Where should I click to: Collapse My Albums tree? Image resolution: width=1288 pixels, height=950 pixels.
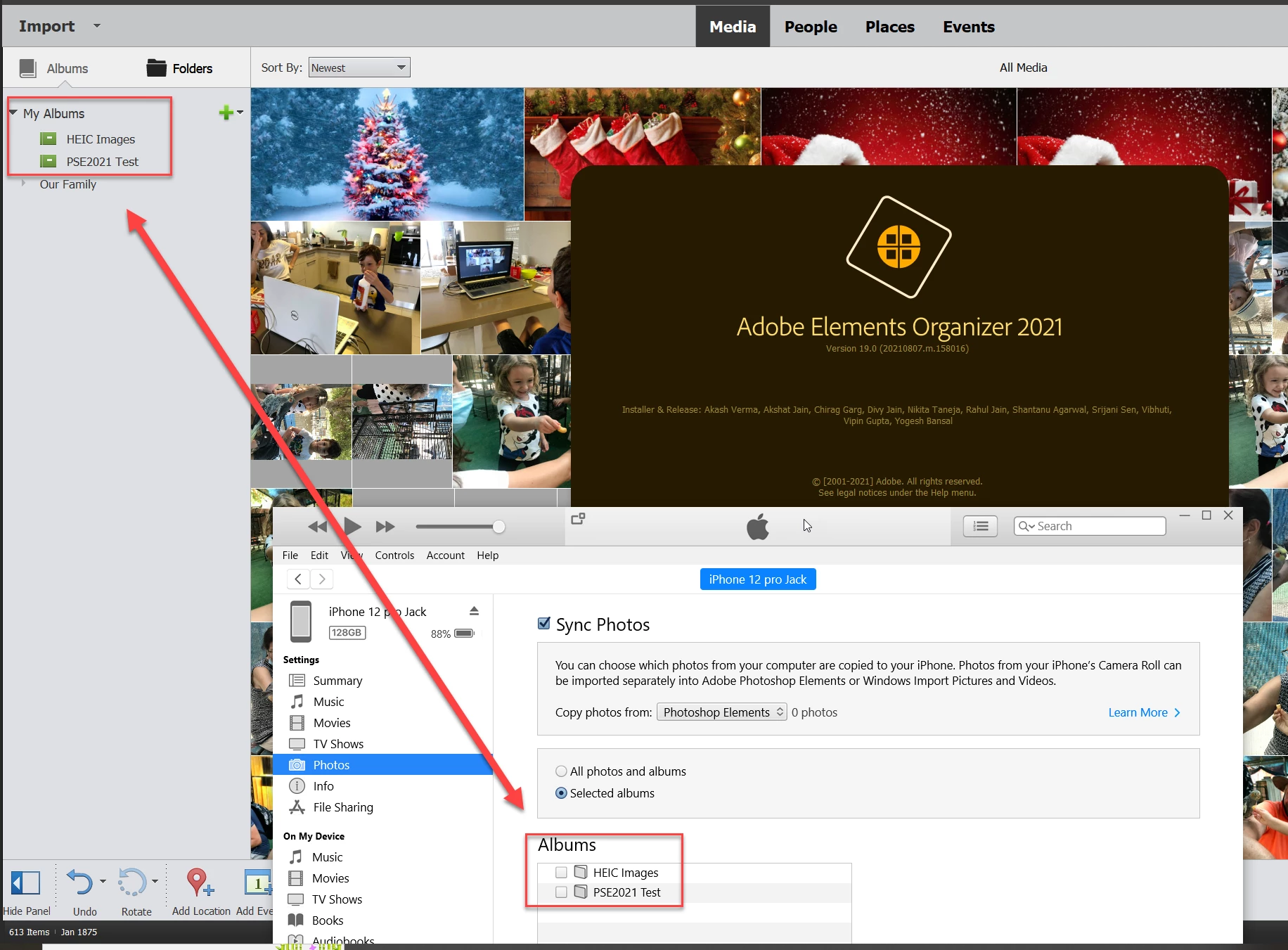tap(13, 113)
